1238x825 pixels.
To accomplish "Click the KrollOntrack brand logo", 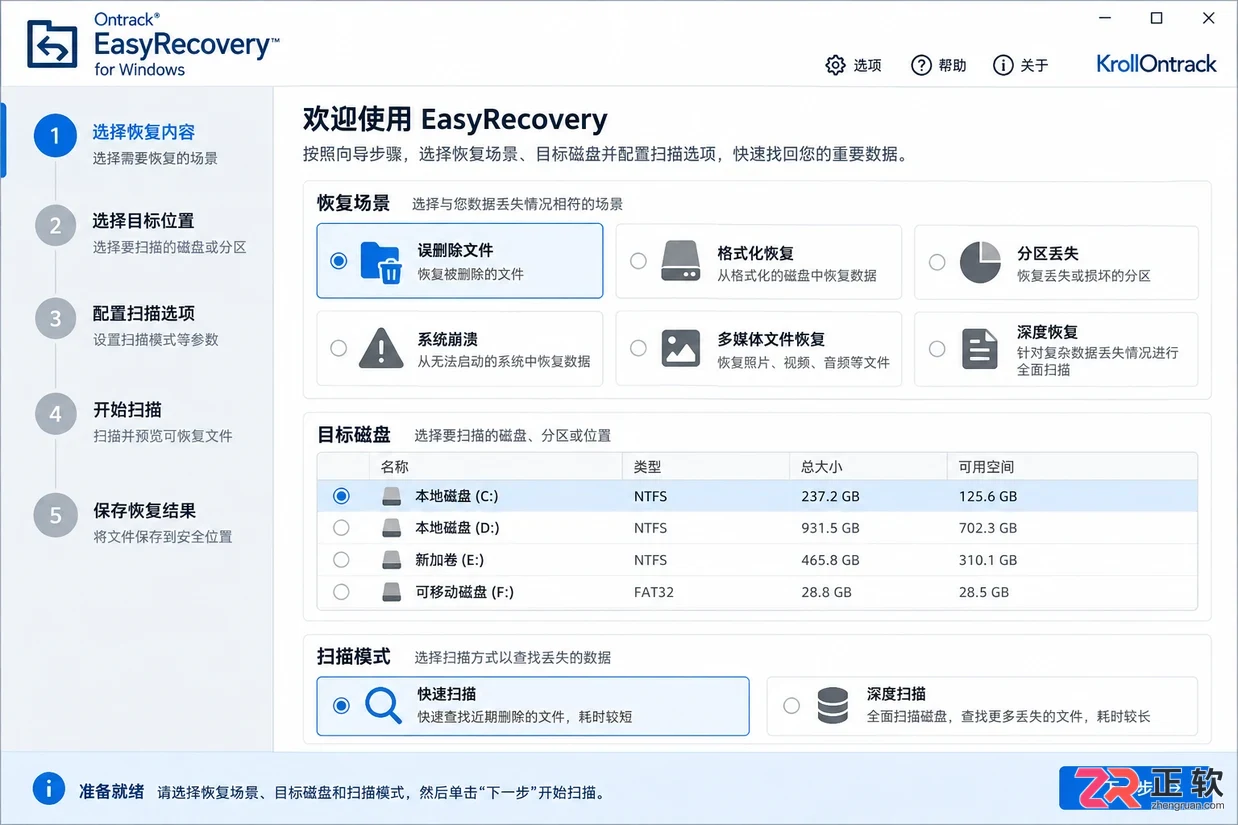I will pyautogui.click(x=1156, y=64).
